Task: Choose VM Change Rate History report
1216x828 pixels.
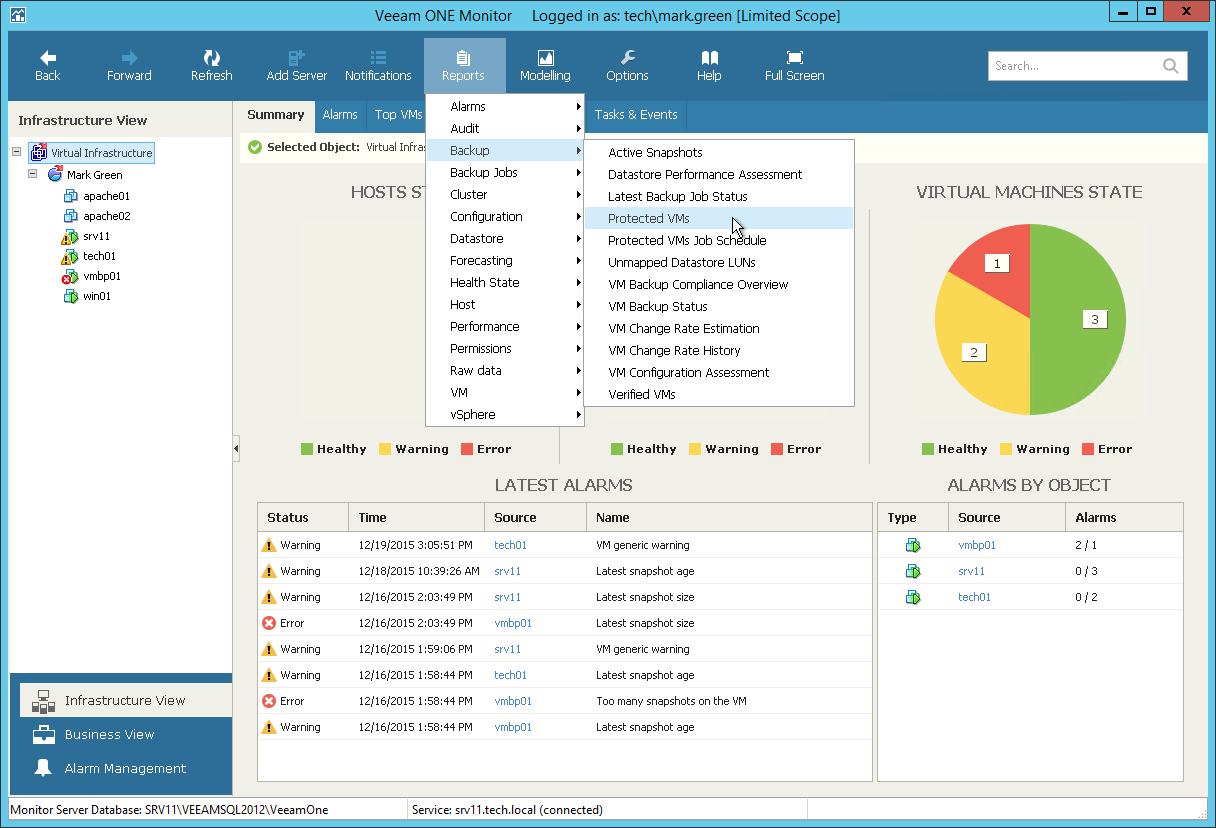Action: [719, 351]
